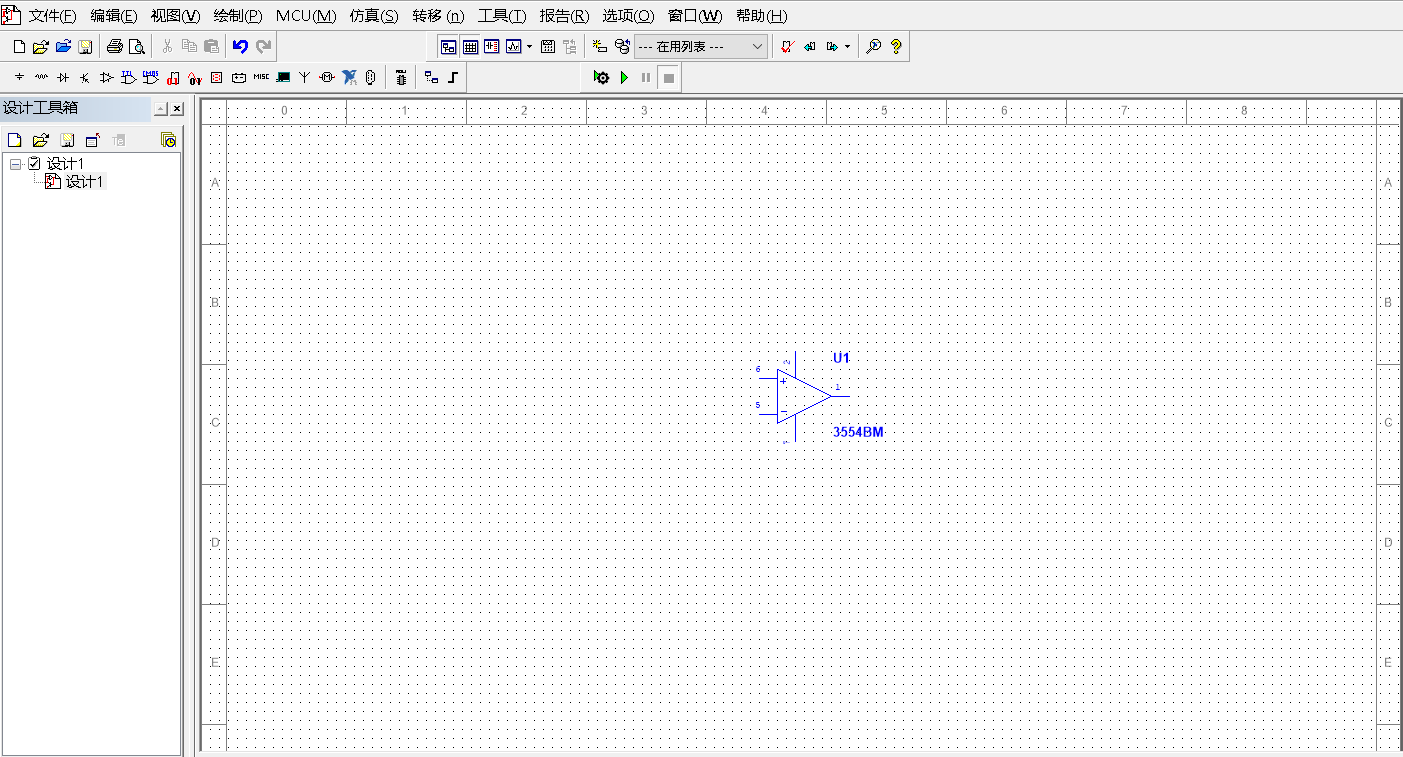
Task: Open the MISC components group
Action: [261, 77]
